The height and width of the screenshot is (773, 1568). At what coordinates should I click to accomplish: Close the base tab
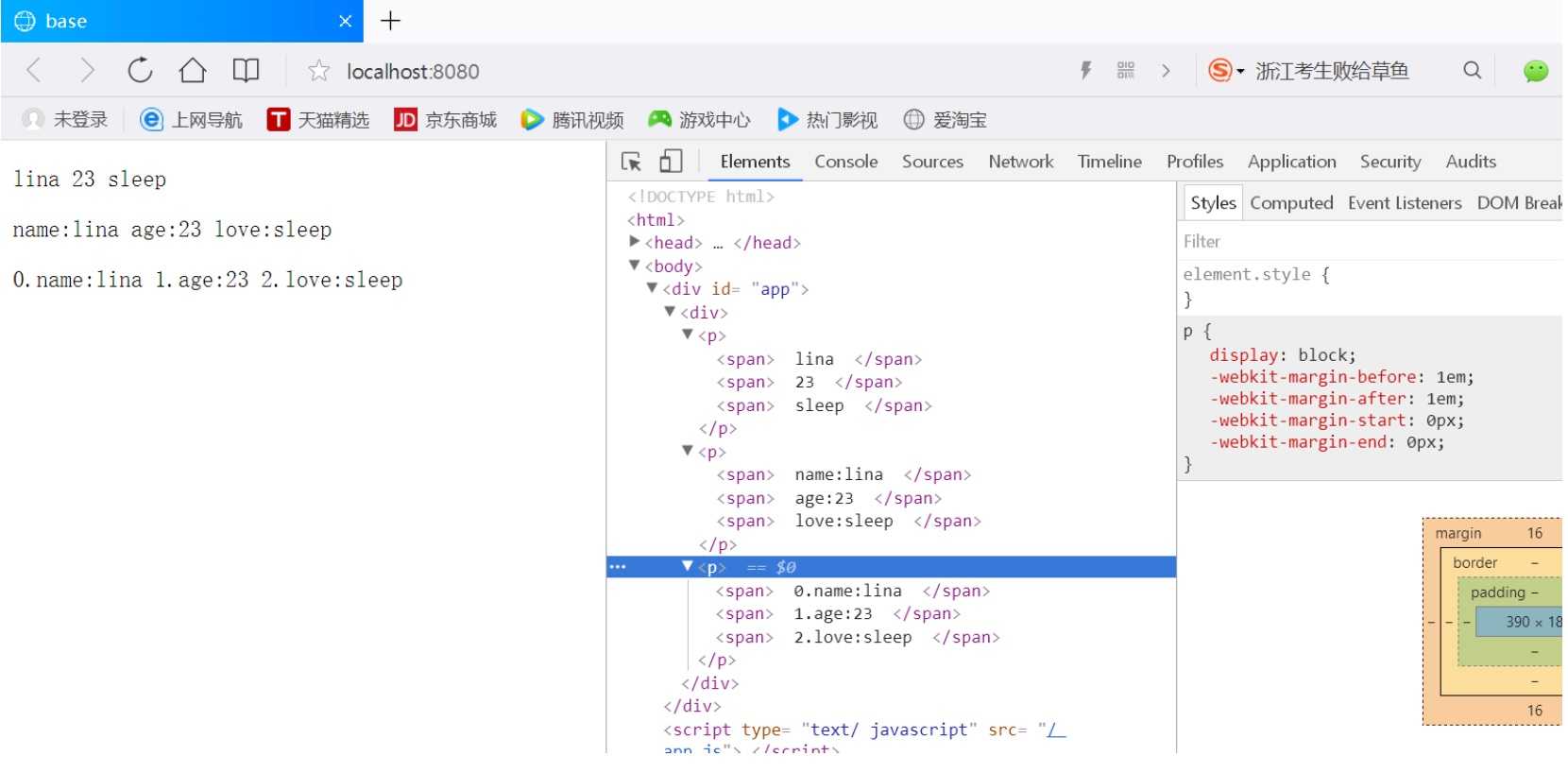(x=345, y=21)
